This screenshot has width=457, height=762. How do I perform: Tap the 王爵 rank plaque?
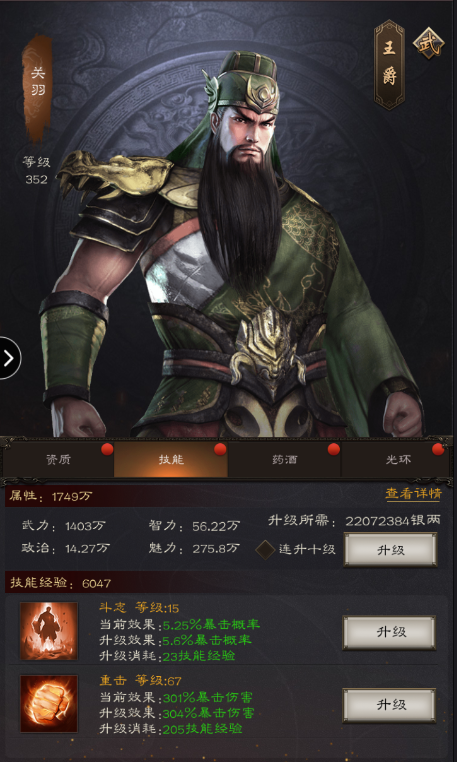pyautogui.click(x=389, y=65)
